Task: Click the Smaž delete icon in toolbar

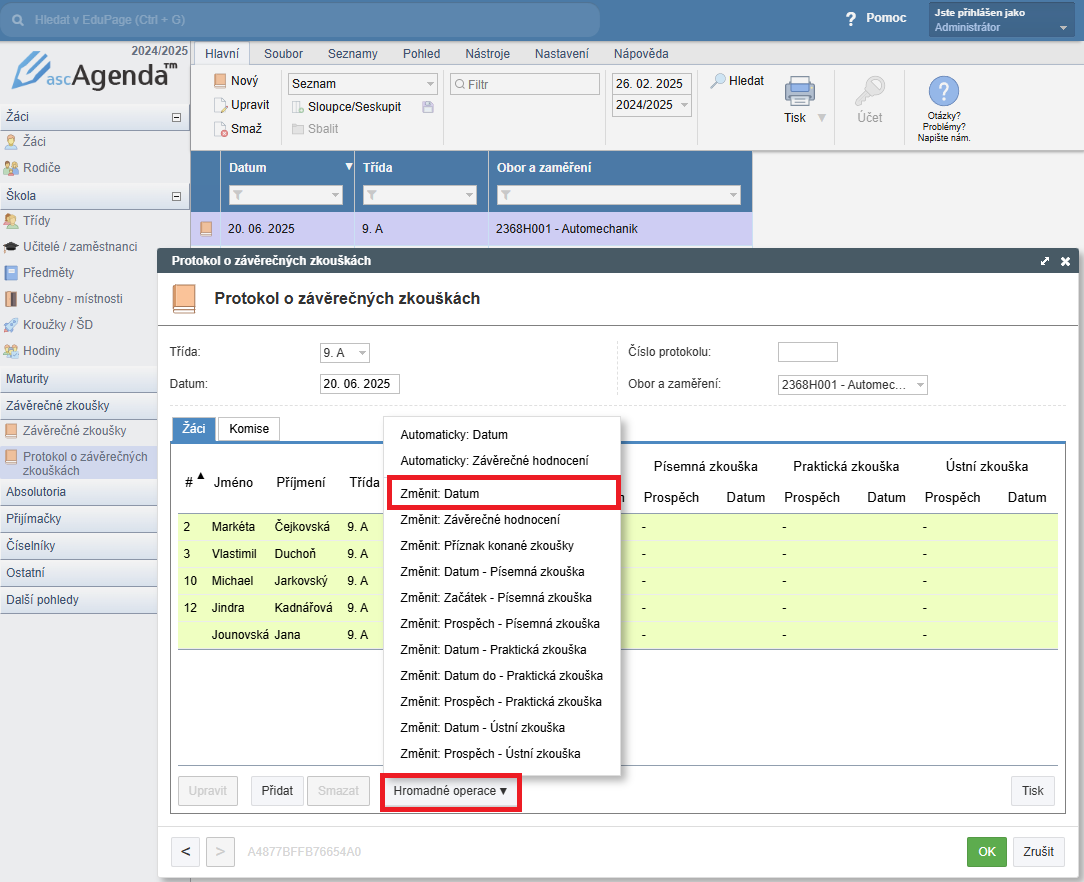Action: click(x=221, y=129)
